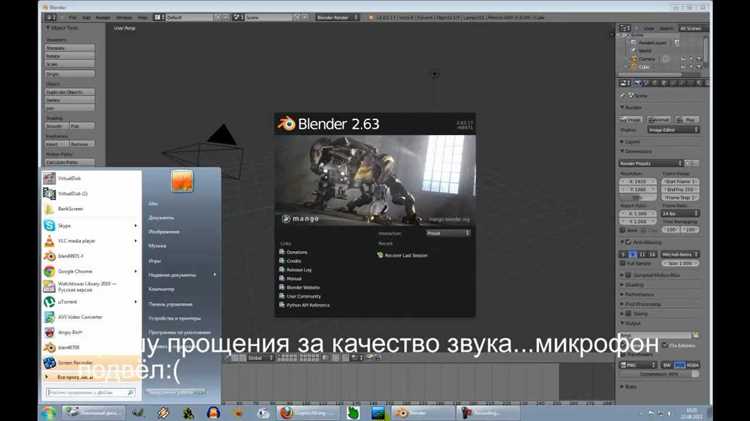Open the Window menu in Blender header

point(124,17)
